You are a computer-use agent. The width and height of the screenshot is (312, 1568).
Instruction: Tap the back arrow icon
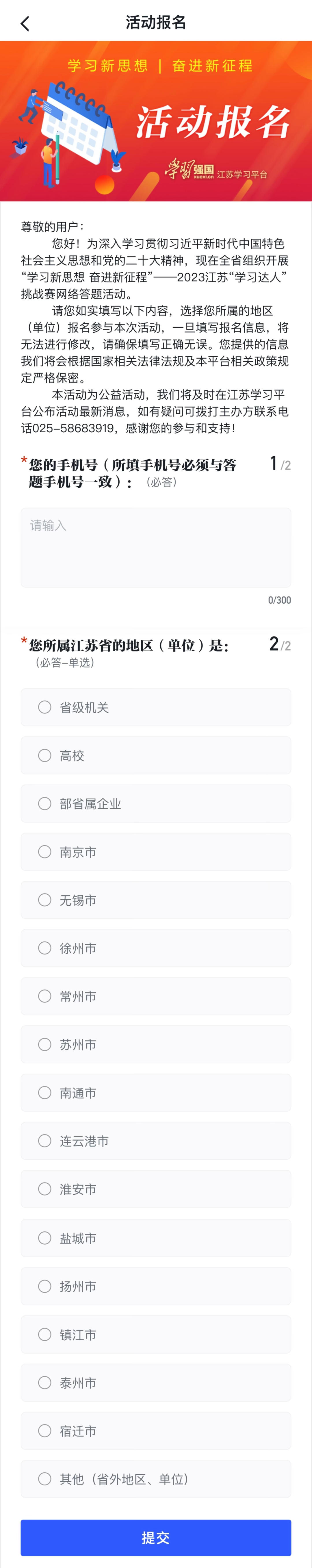25,24
